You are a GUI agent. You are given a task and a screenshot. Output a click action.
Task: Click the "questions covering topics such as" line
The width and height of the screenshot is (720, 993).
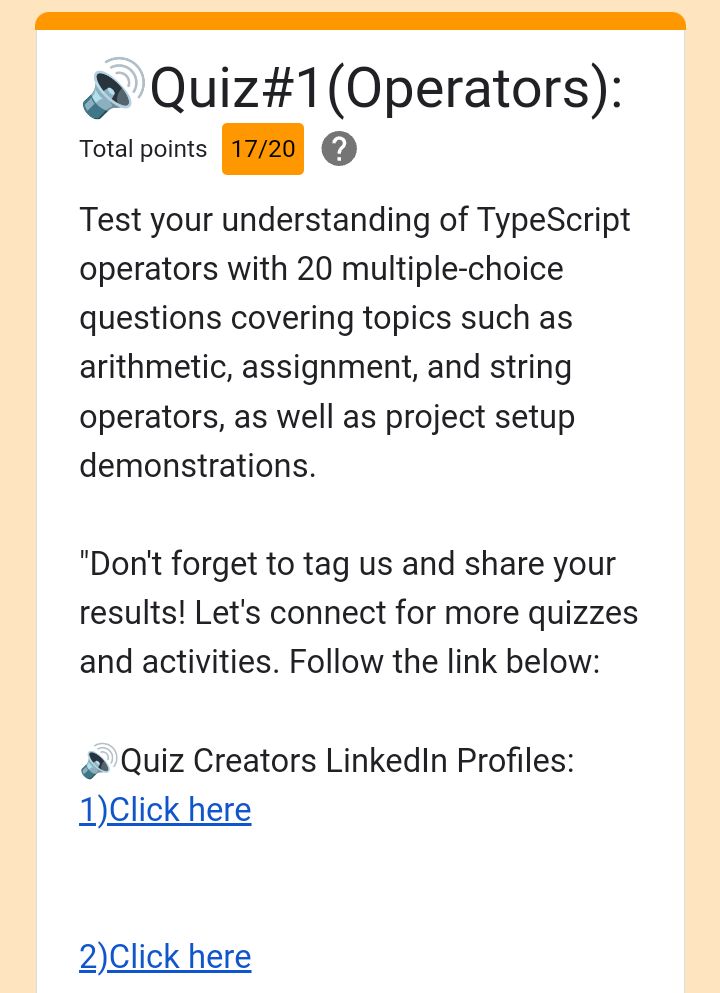326,317
